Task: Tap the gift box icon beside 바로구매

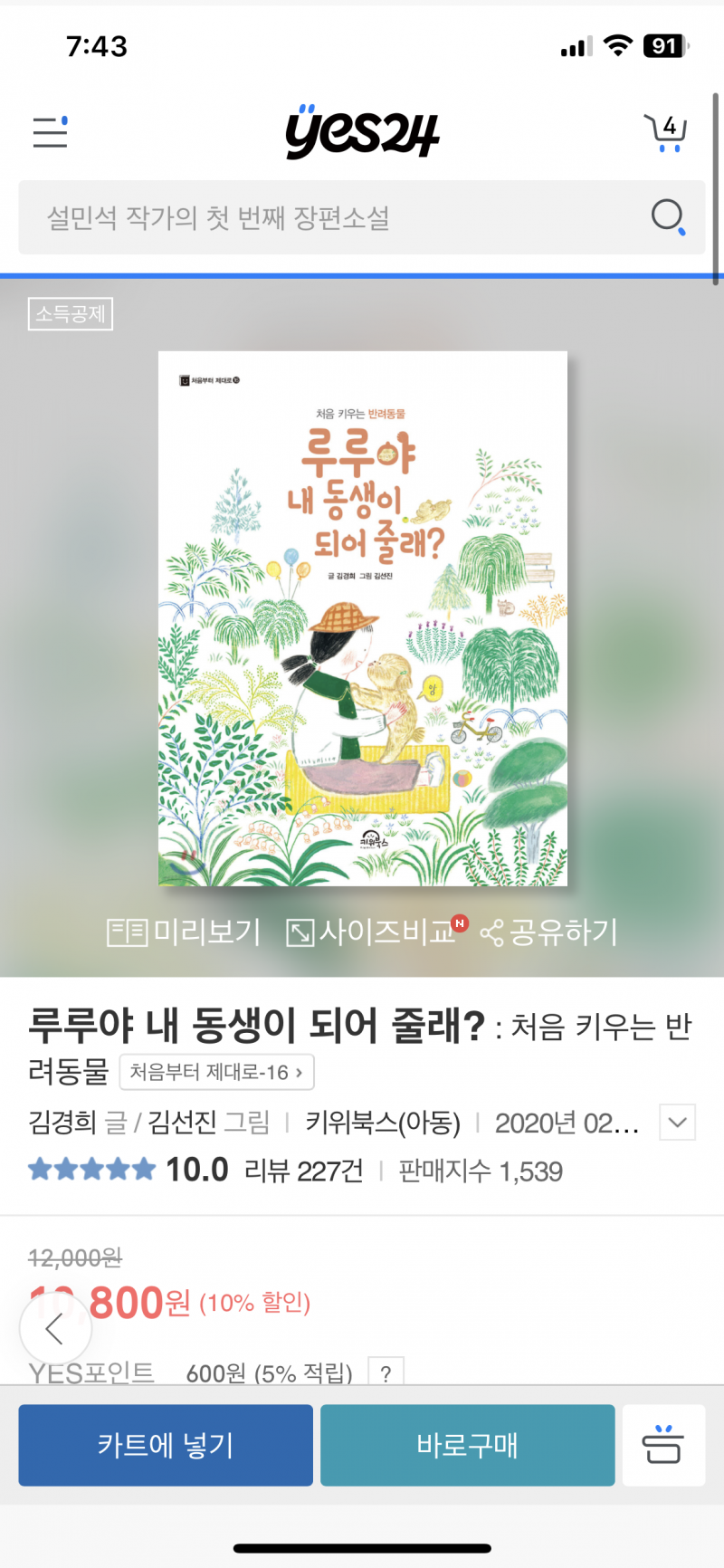Action: [x=663, y=1445]
